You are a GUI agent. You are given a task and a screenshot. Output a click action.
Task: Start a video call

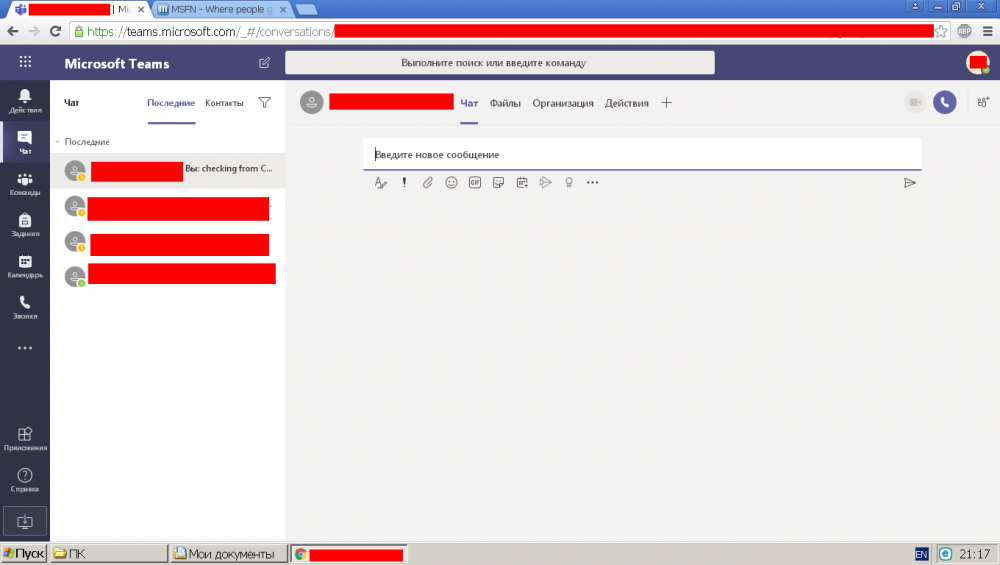(x=915, y=102)
